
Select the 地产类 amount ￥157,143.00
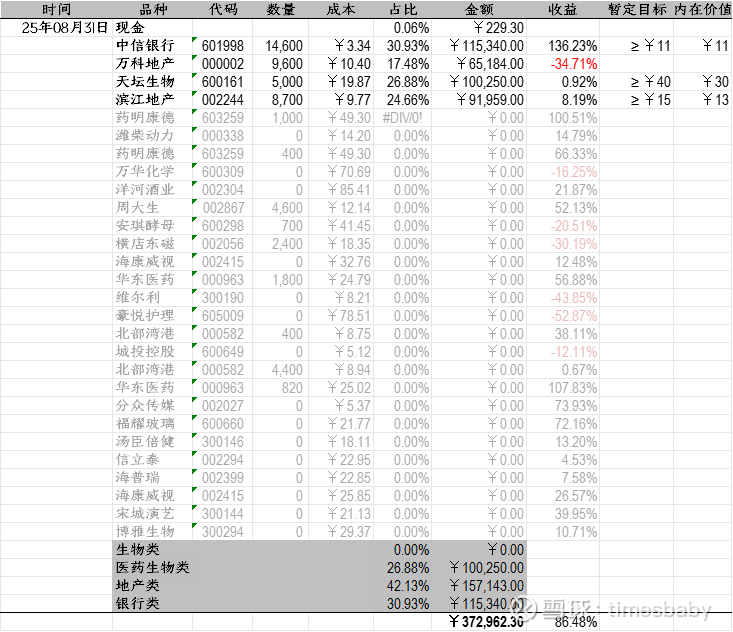479,586
